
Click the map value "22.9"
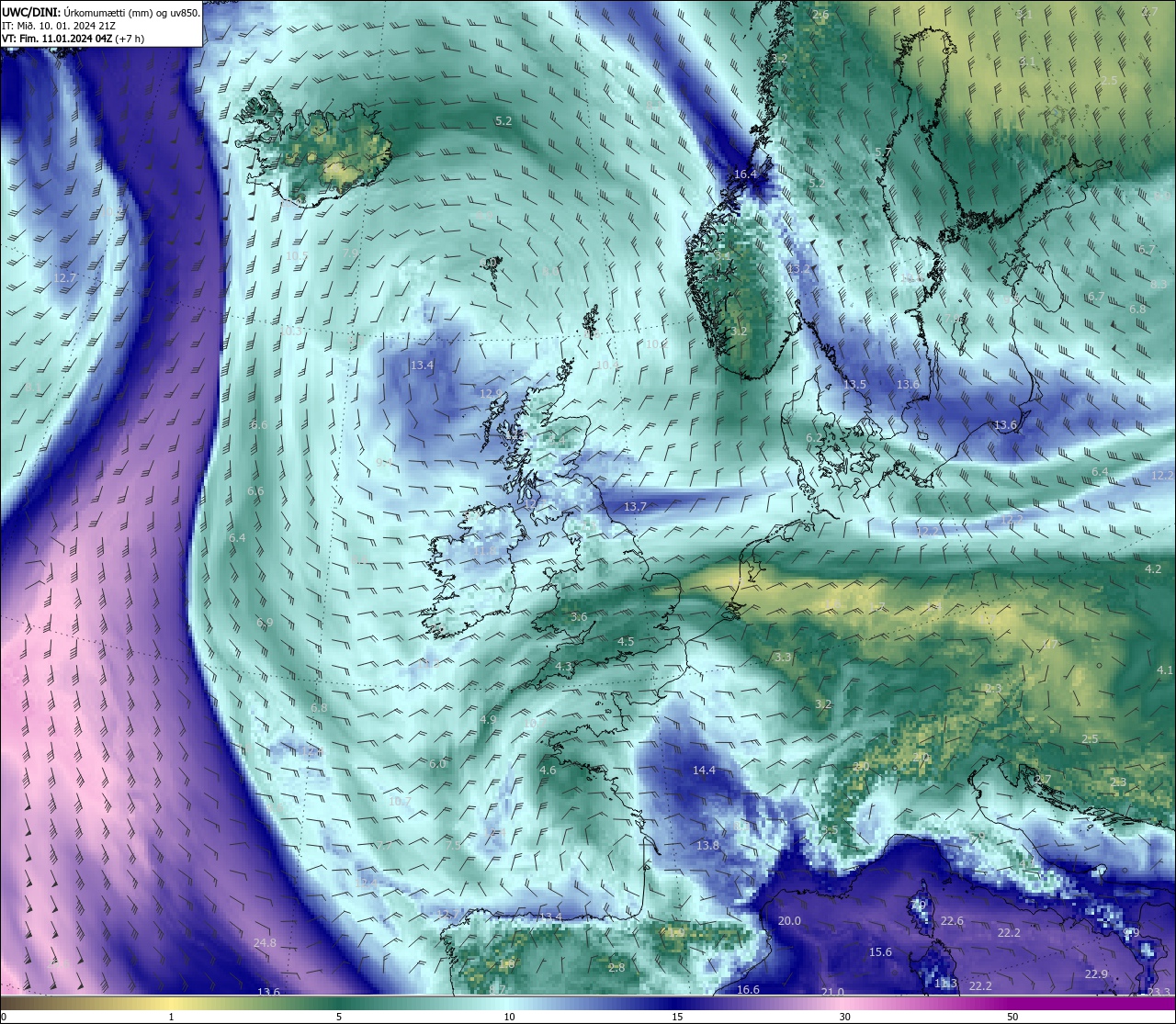tap(1095, 973)
